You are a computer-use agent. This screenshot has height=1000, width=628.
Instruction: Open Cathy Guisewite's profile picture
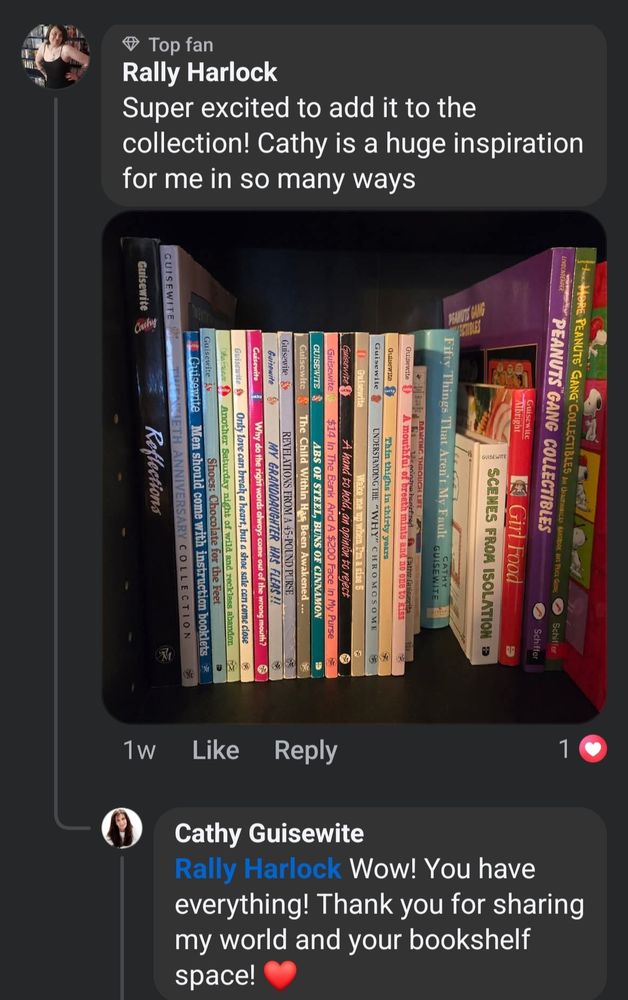coord(122,828)
